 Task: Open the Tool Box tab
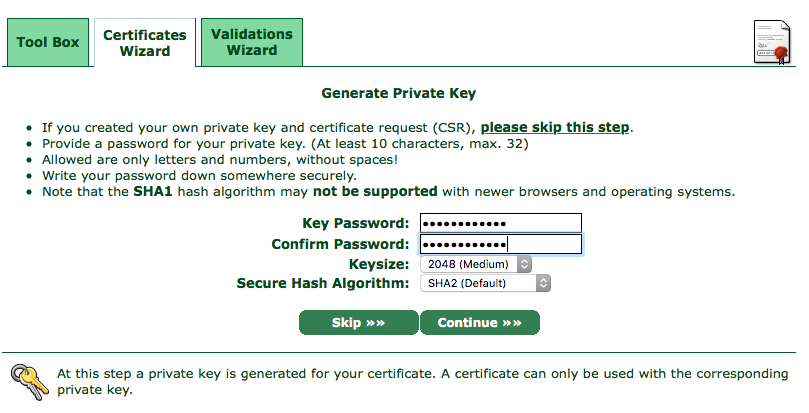pyautogui.click(x=48, y=43)
